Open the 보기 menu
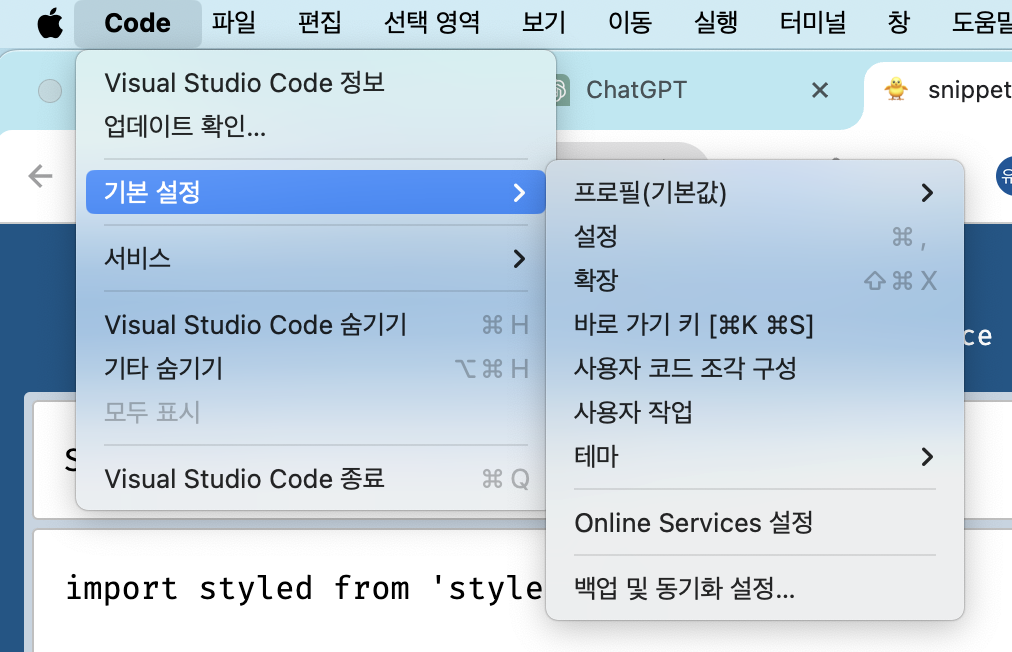 coord(543,23)
